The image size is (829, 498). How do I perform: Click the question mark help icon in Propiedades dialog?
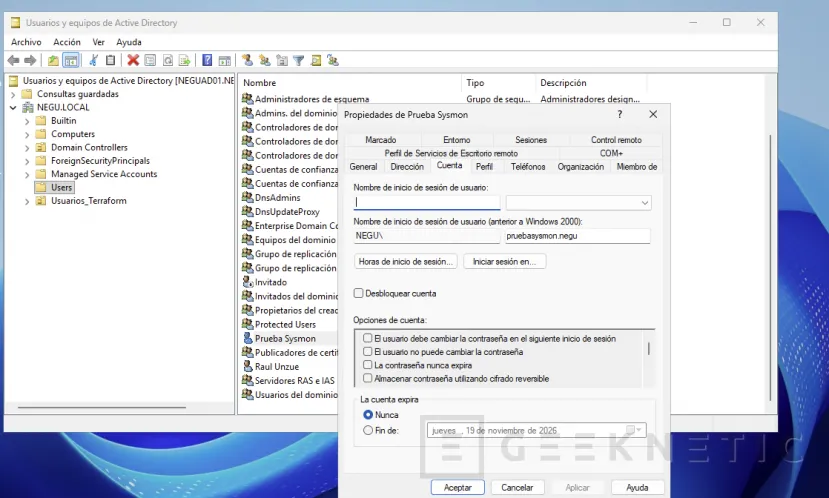tap(620, 114)
